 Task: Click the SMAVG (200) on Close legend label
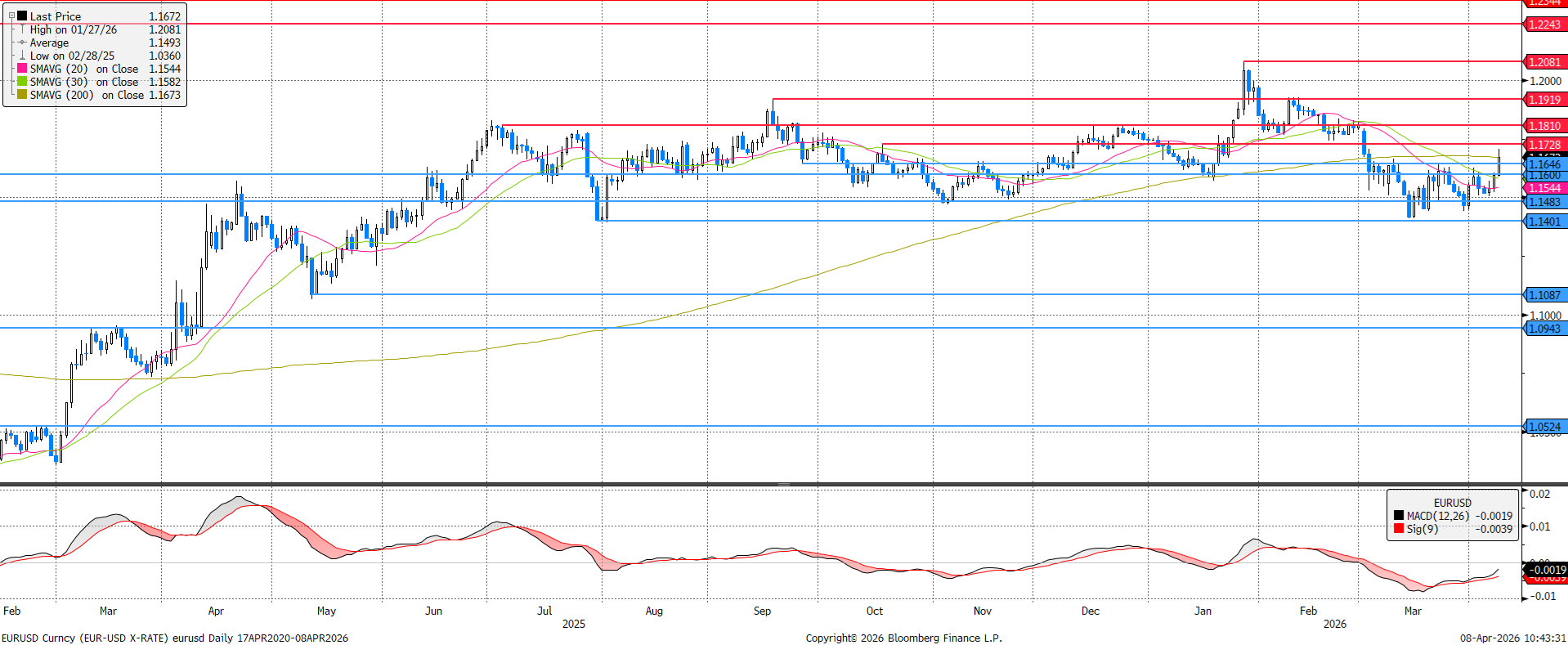point(87,95)
